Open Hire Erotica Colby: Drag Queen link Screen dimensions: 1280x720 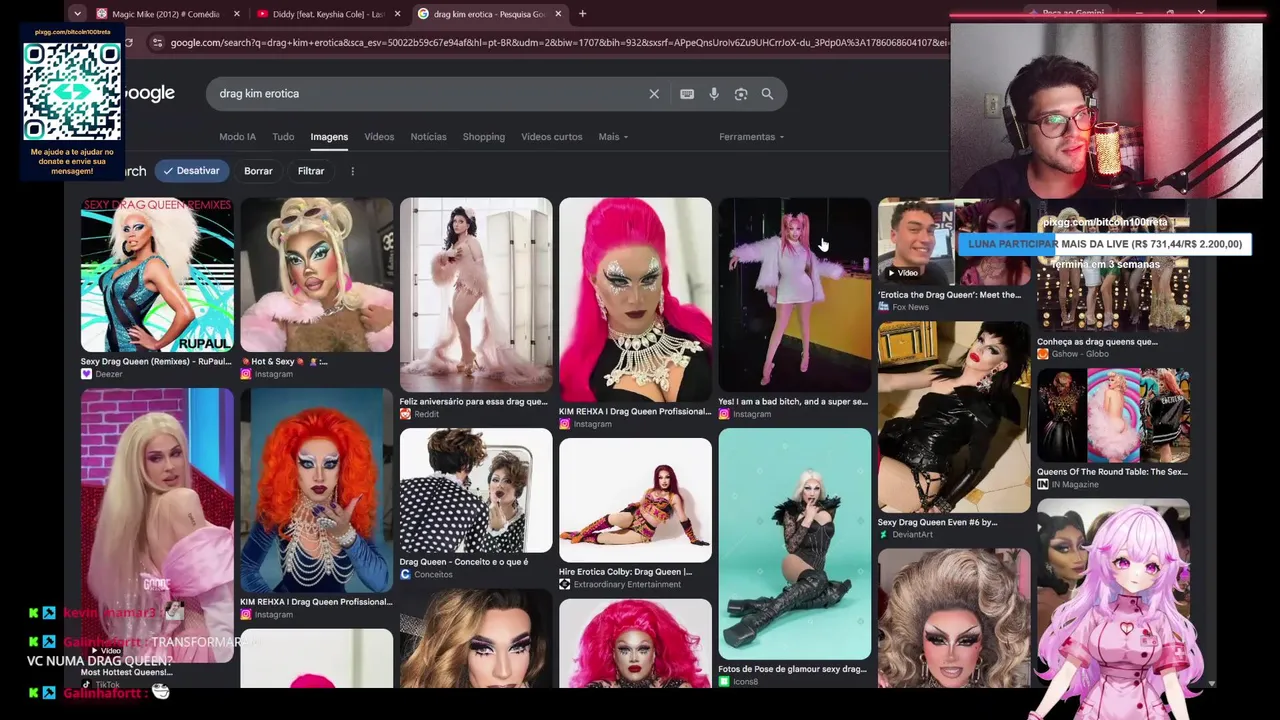click(626, 572)
